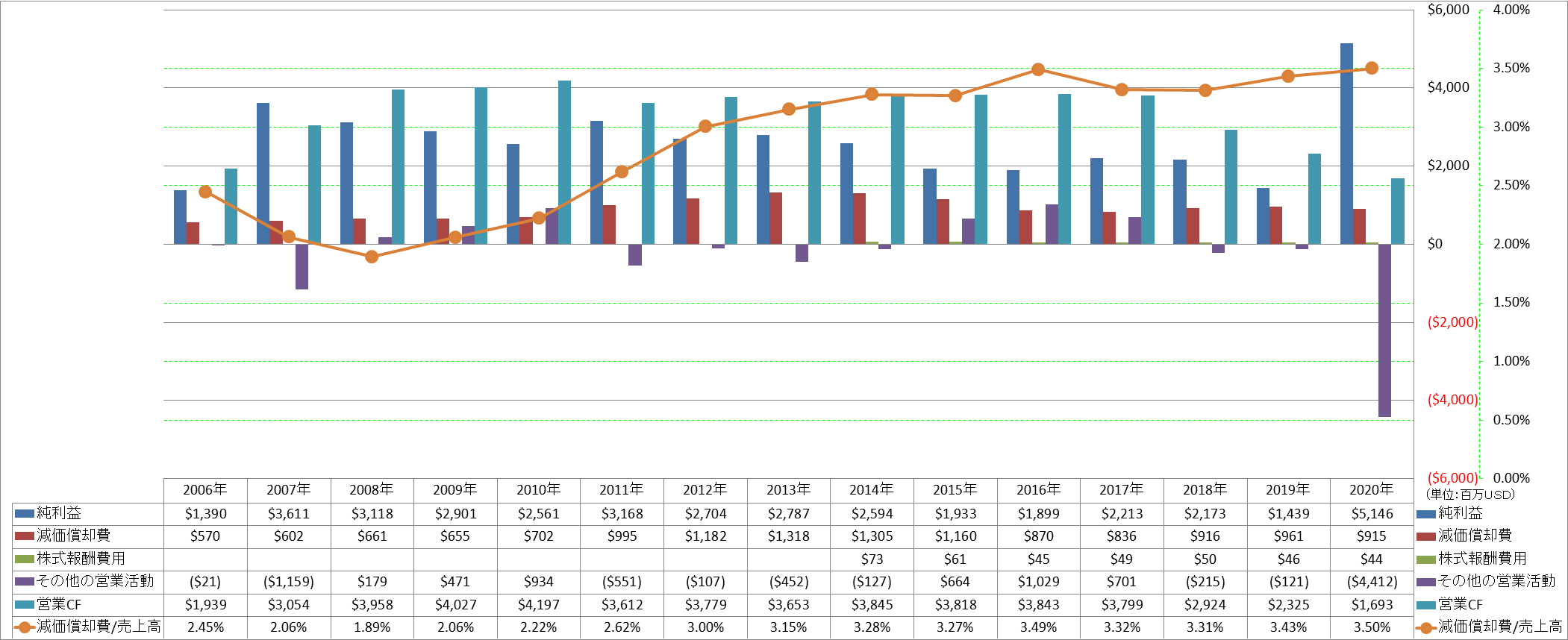Click the ratio cell showing 3.49%
The height and width of the screenshot is (640, 1568).
[1038, 627]
